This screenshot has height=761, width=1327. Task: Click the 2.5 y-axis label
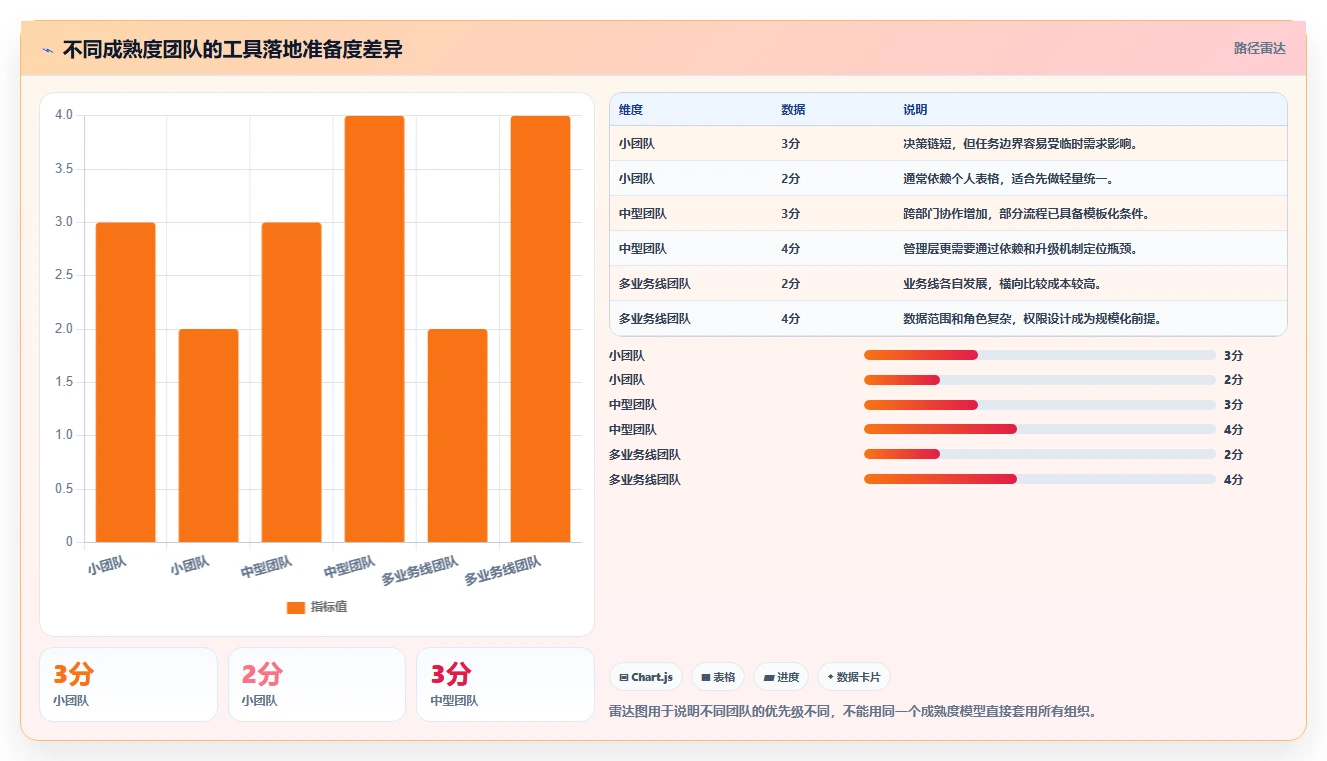pyautogui.click(x=64, y=275)
